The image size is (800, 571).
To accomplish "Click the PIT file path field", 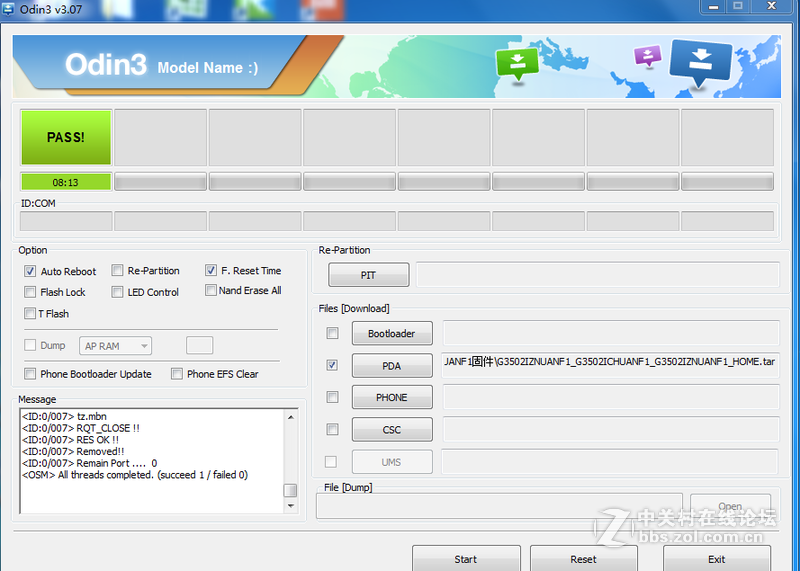I will (x=597, y=275).
